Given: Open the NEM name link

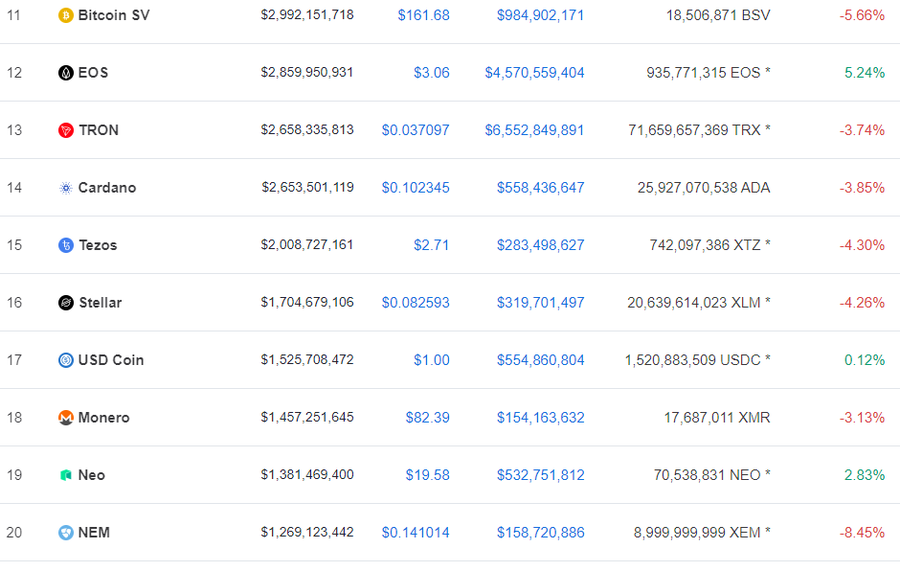Looking at the screenshot, I should pos(94,533).
